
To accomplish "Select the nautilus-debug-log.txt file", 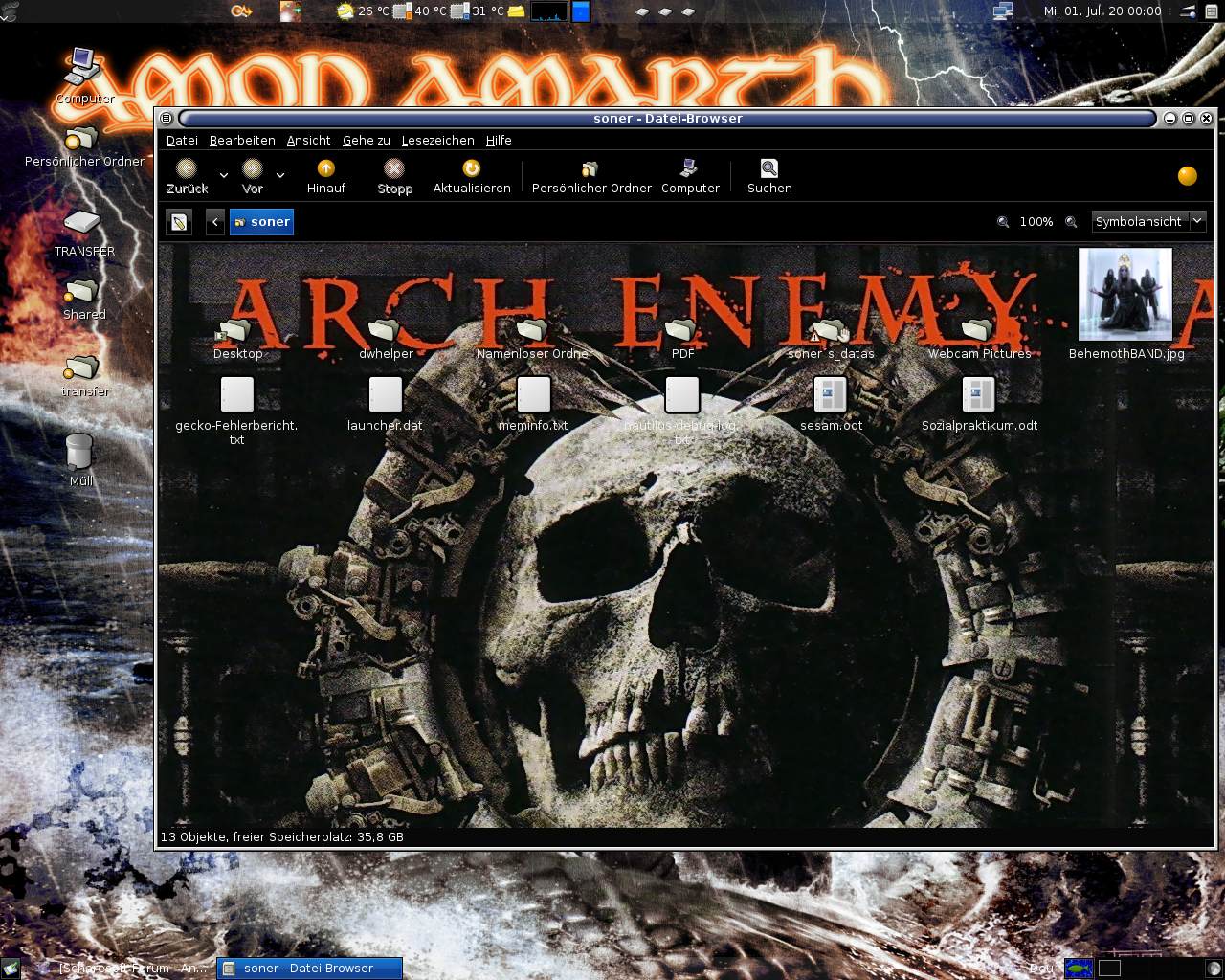I will 682,411.
